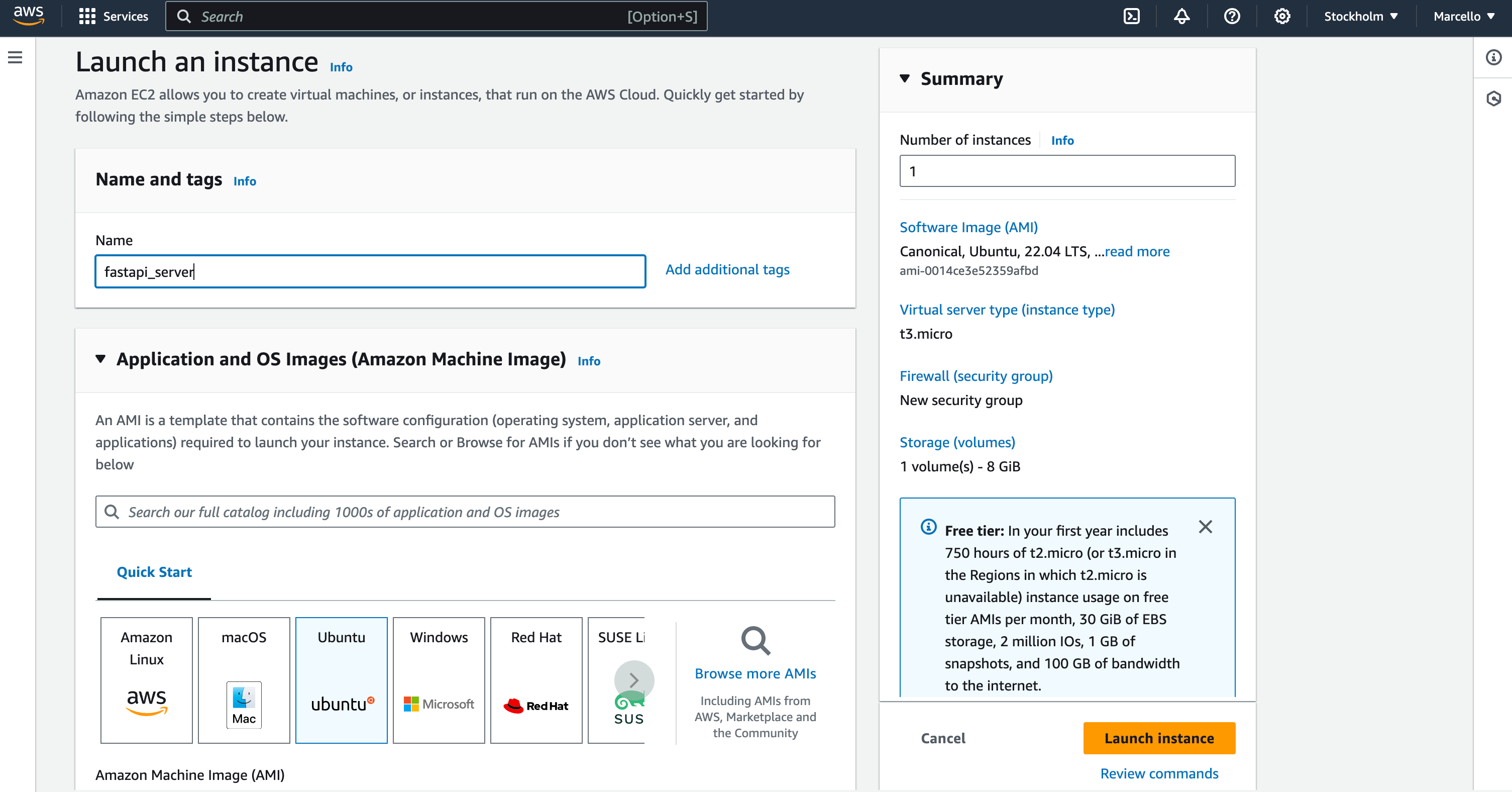Select the Red Hat AMI tile
This screenshot has height=792, width=1512.
536,680
